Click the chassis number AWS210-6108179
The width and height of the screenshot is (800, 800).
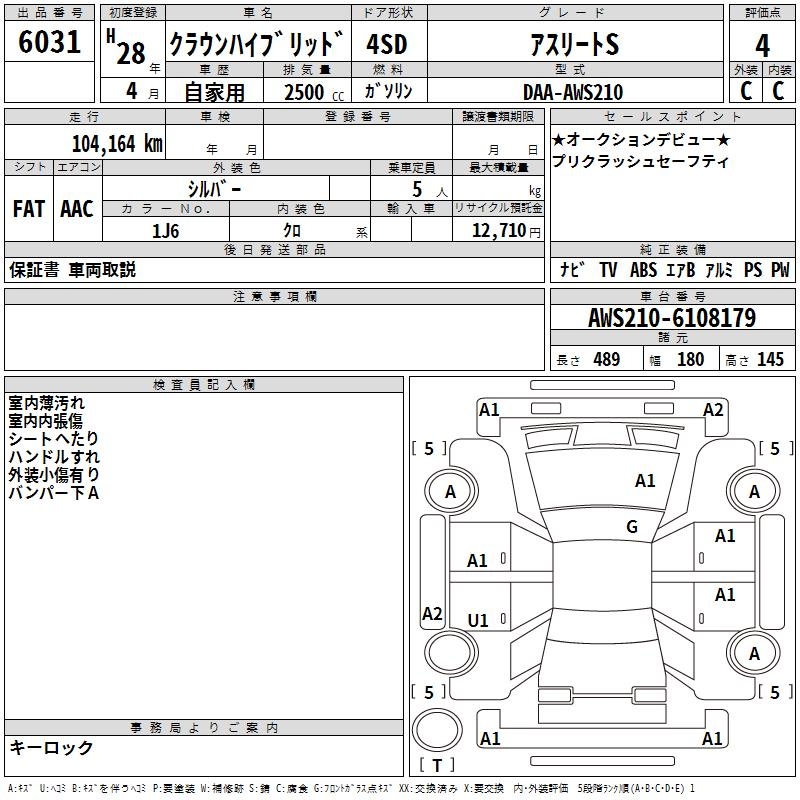click(672, 318)
